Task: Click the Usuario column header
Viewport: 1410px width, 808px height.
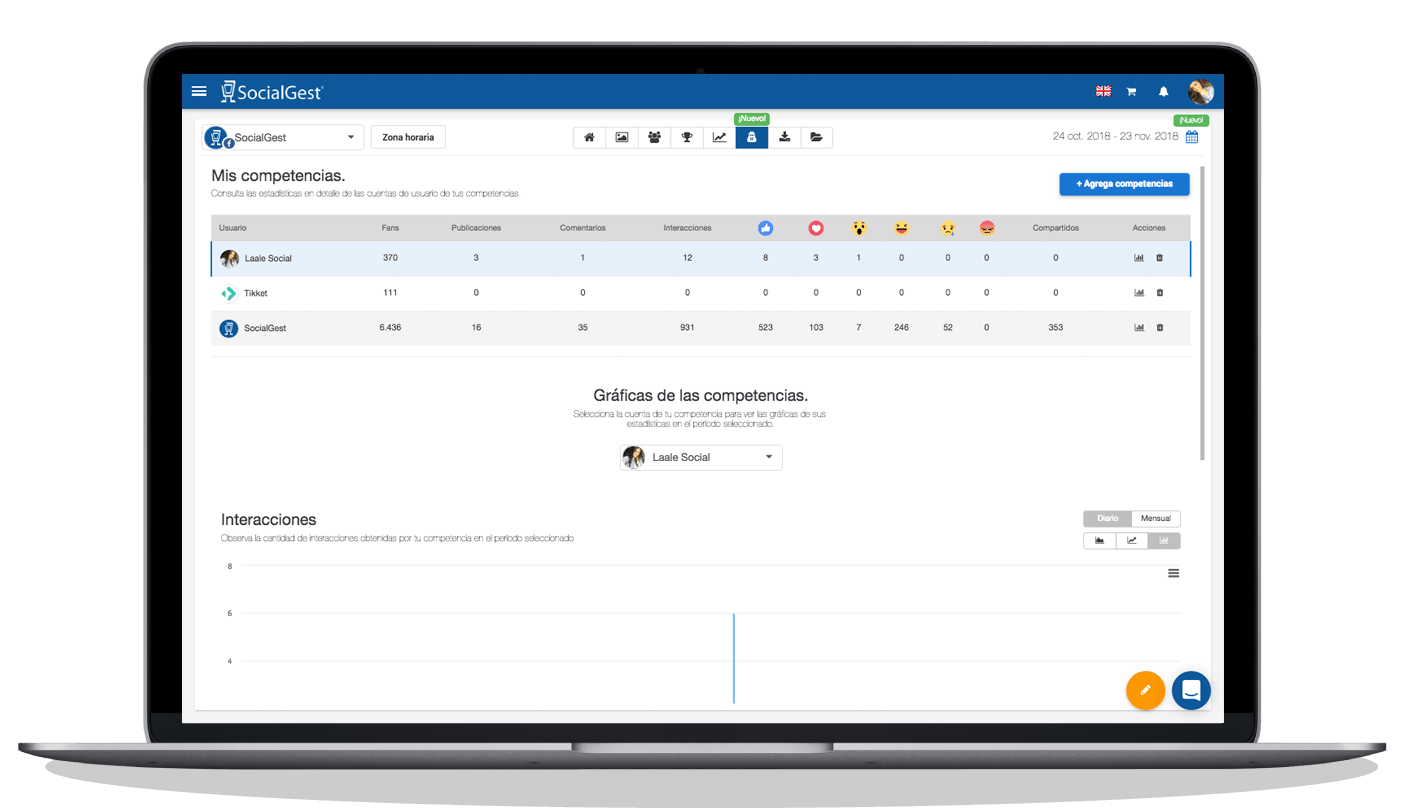Action: [233, 228]
